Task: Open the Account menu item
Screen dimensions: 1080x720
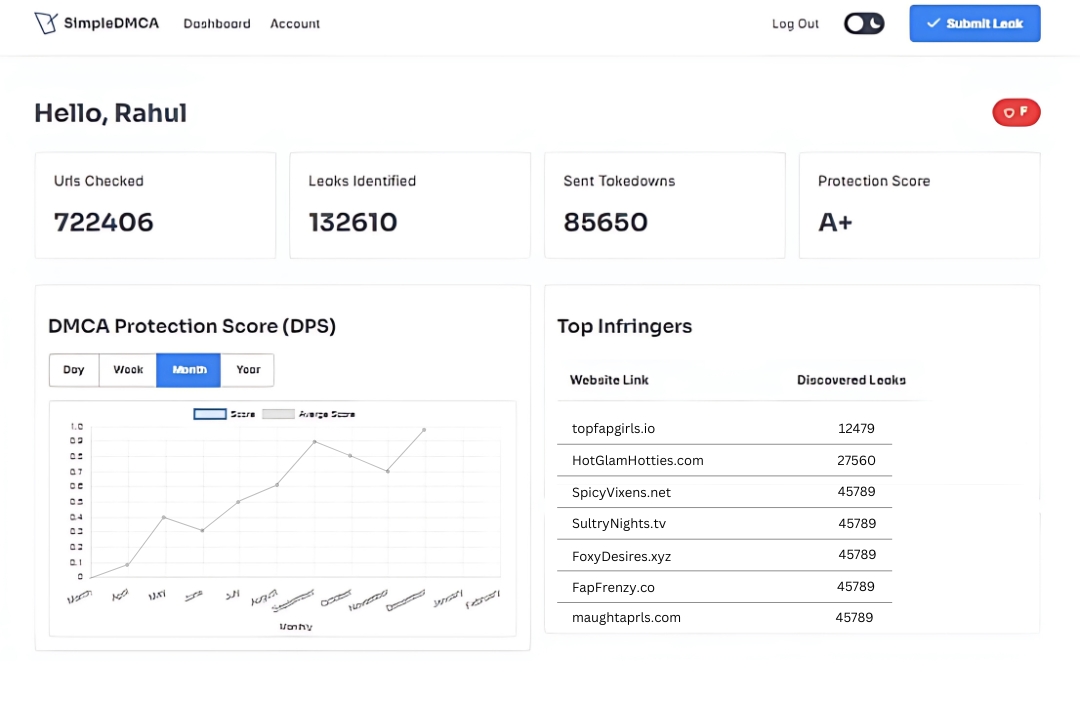Action: [x=295, y=23]
